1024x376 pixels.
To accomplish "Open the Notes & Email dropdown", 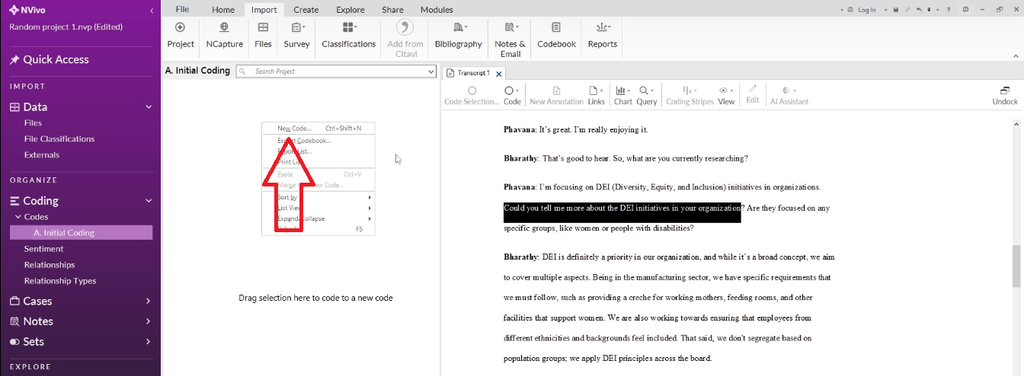I will 510,39.
